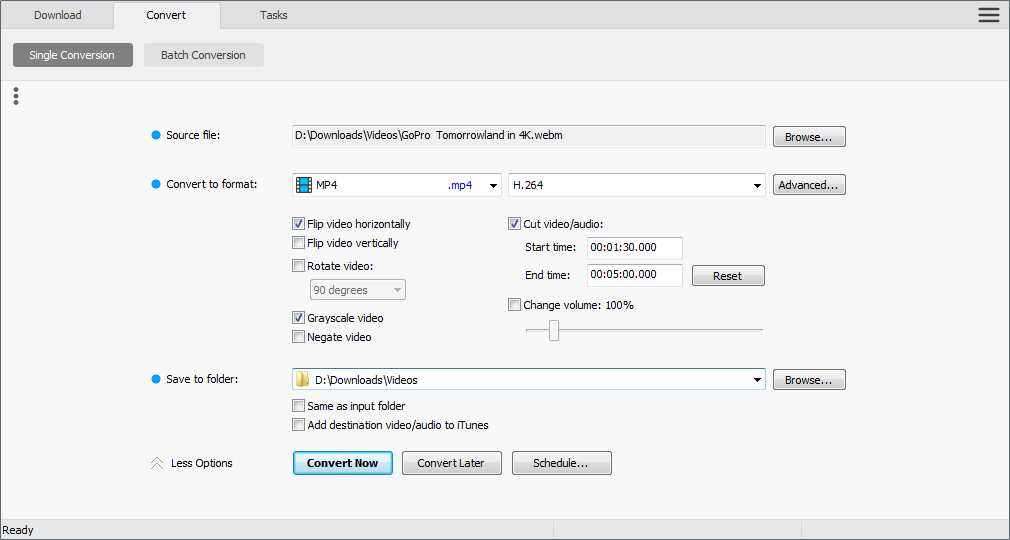Image resolution: width=1010 pixels, height=540 pixels.
Task: Open the H.264 codec dropdown
Action: point(756,185)
